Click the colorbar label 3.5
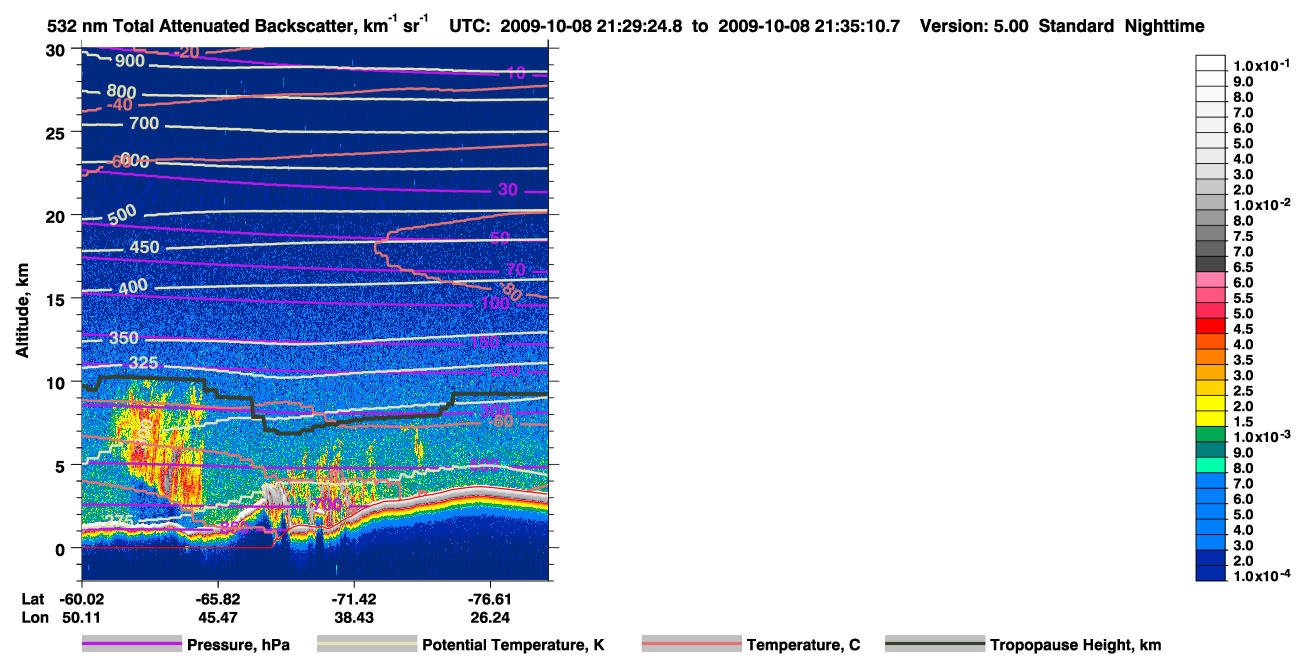 point(1244,359)
